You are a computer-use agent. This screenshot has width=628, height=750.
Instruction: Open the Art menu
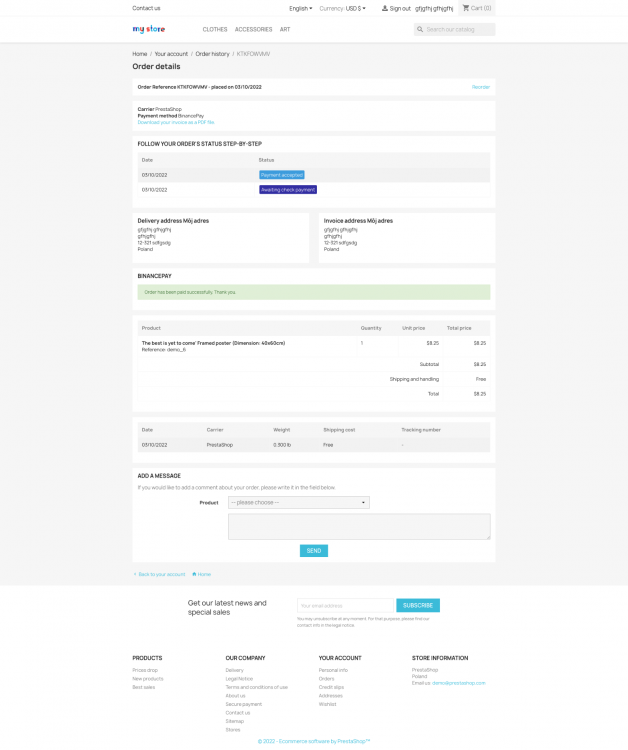285,30
